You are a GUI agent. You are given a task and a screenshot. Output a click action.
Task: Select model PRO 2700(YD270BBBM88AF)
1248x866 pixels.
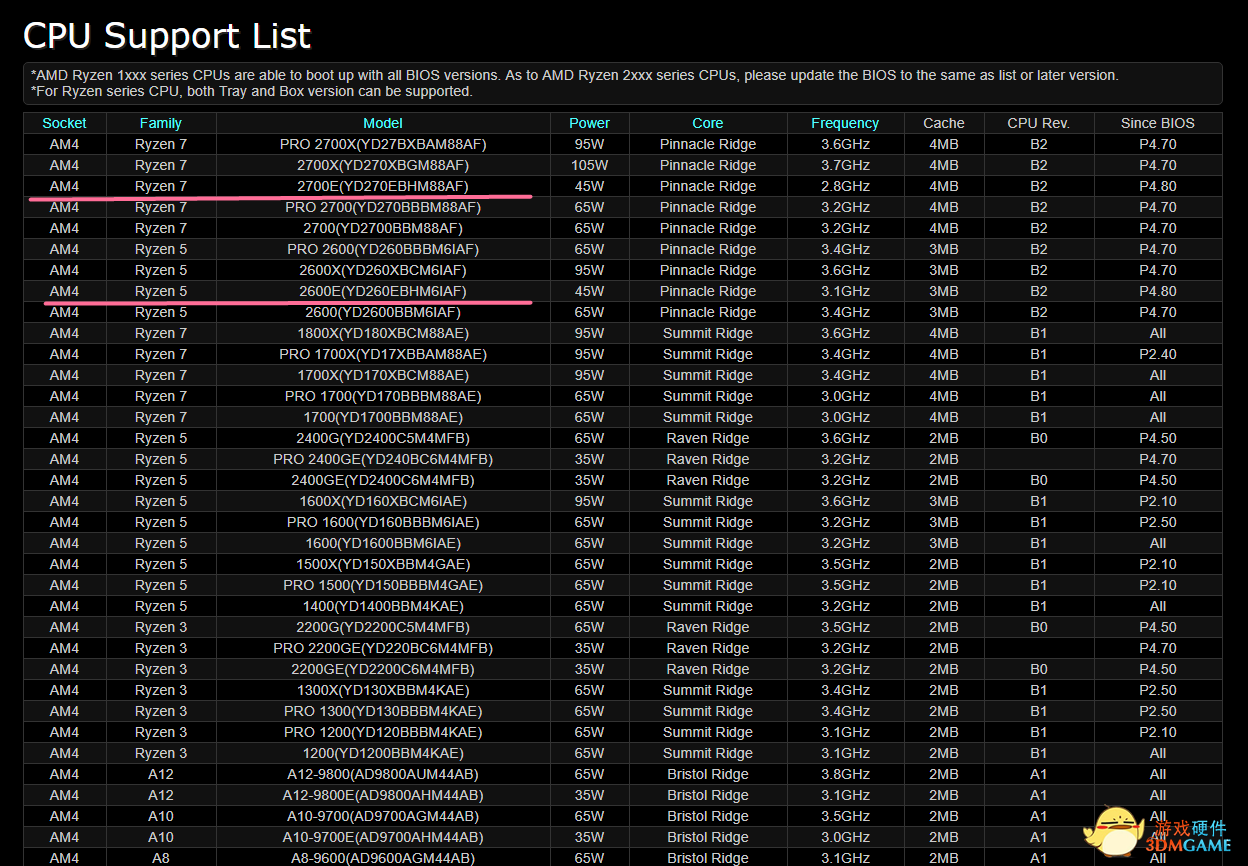pyautogui.click(x=383, y=207)
